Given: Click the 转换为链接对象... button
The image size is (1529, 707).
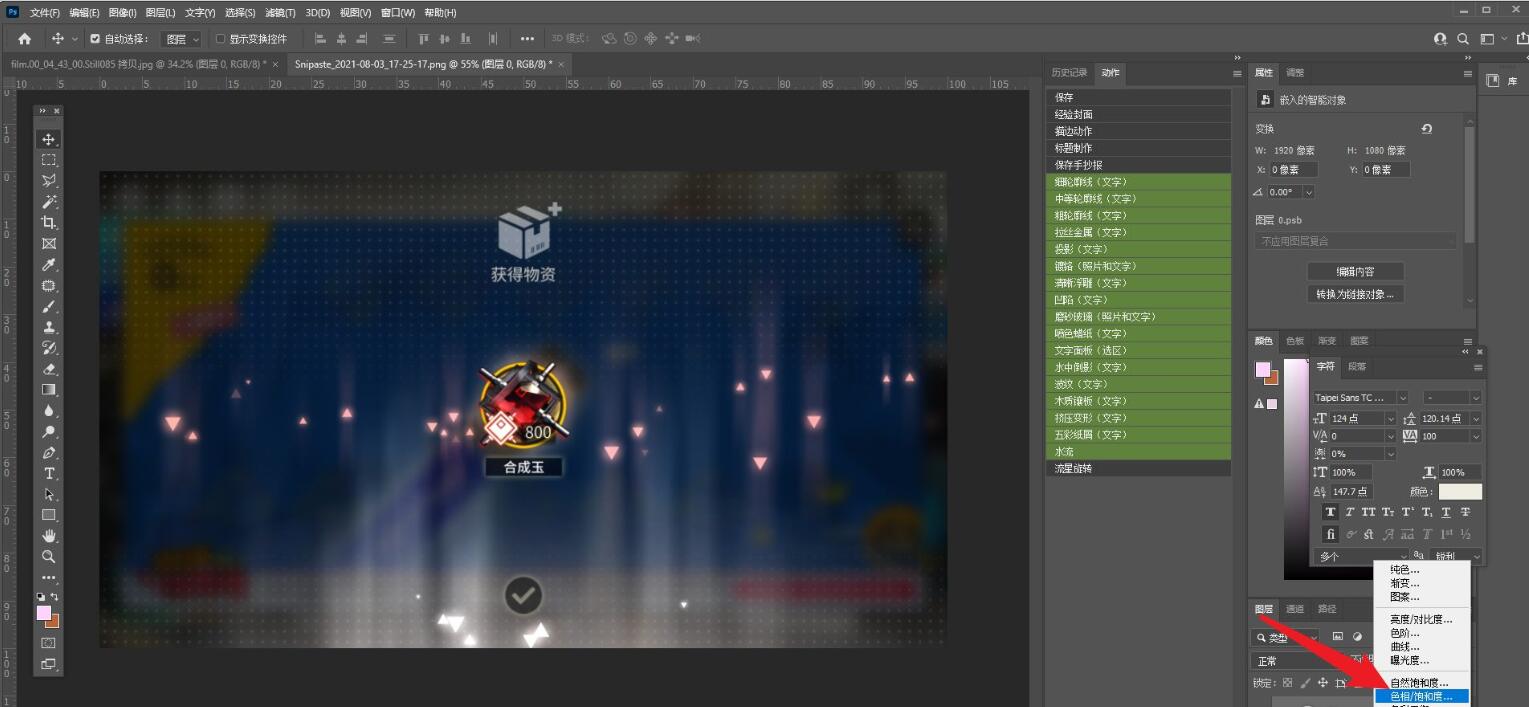Looking at the screenshot, I should coord(1356,294).
